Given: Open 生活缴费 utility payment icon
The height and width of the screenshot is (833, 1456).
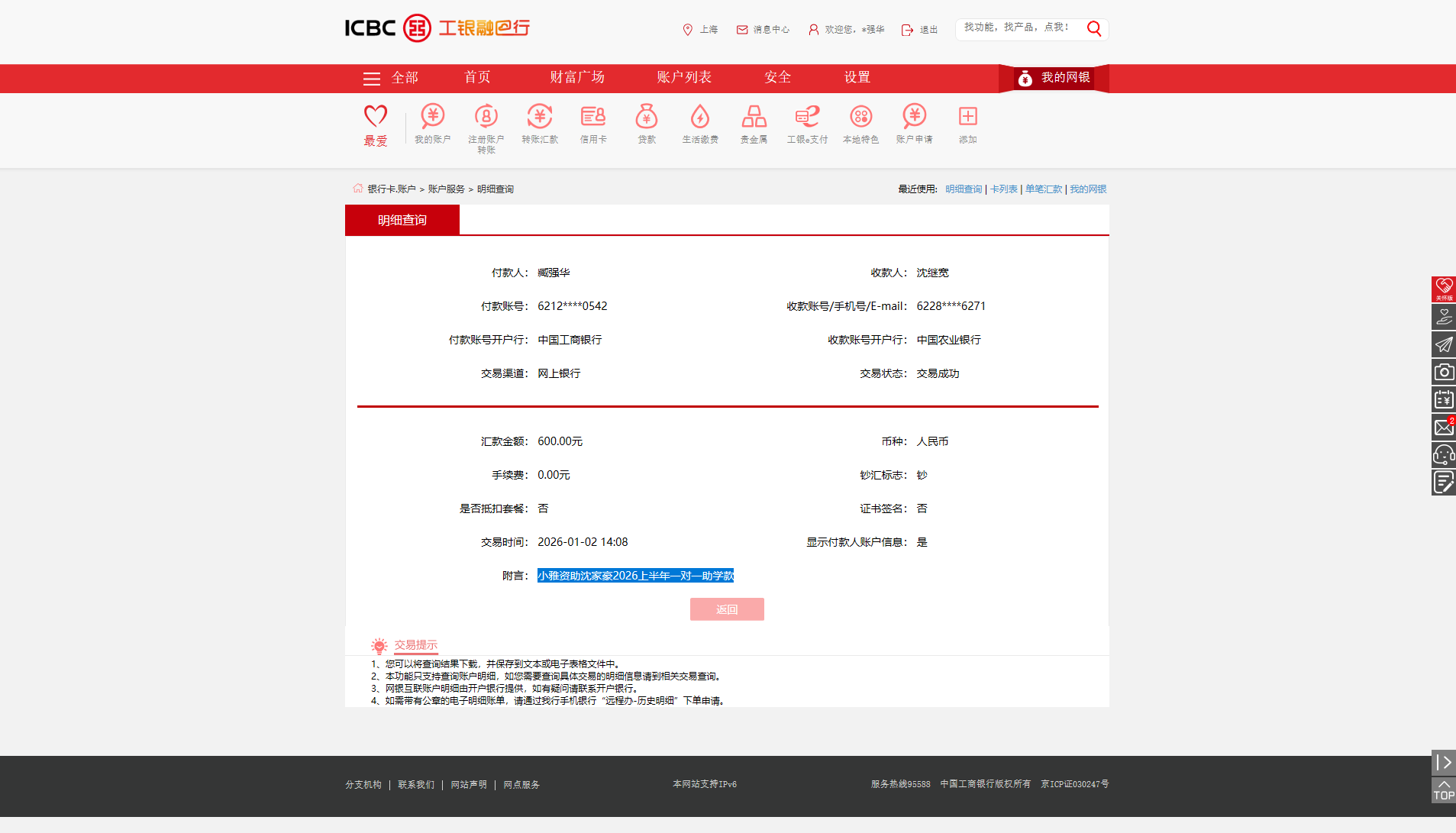Looking at the screenshot, I should [x=699, y=124].
